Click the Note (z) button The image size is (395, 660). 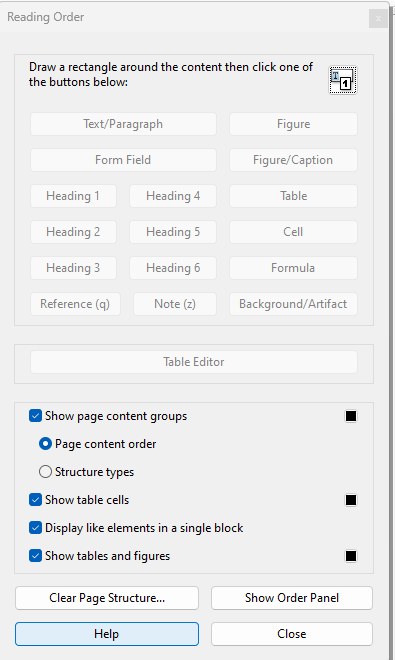click(175, 304)
